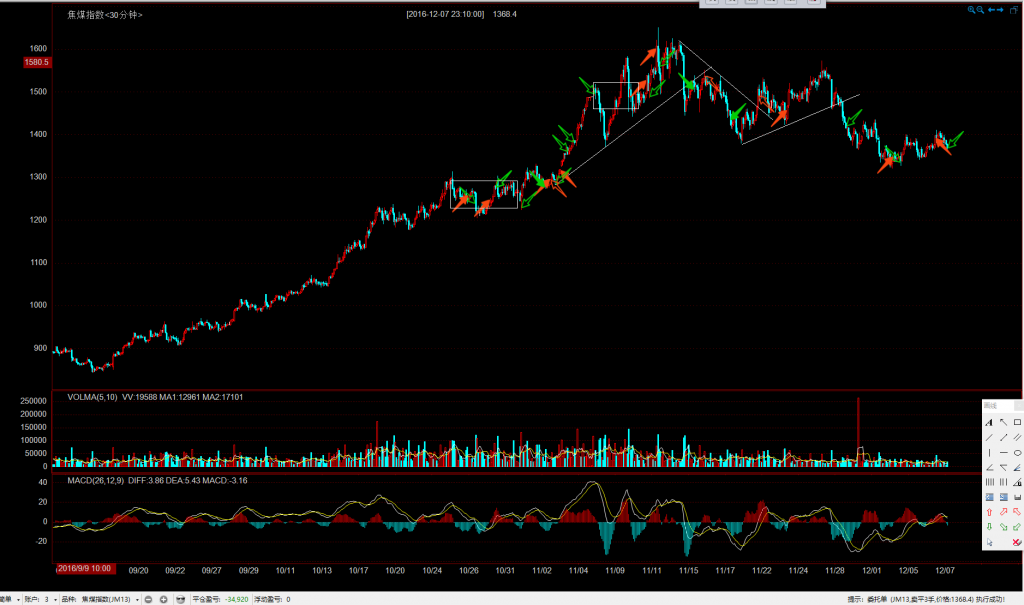This screenshot has width=1024, height=605.
Task: Click the plus quantity button
Action: coord(163,599)
